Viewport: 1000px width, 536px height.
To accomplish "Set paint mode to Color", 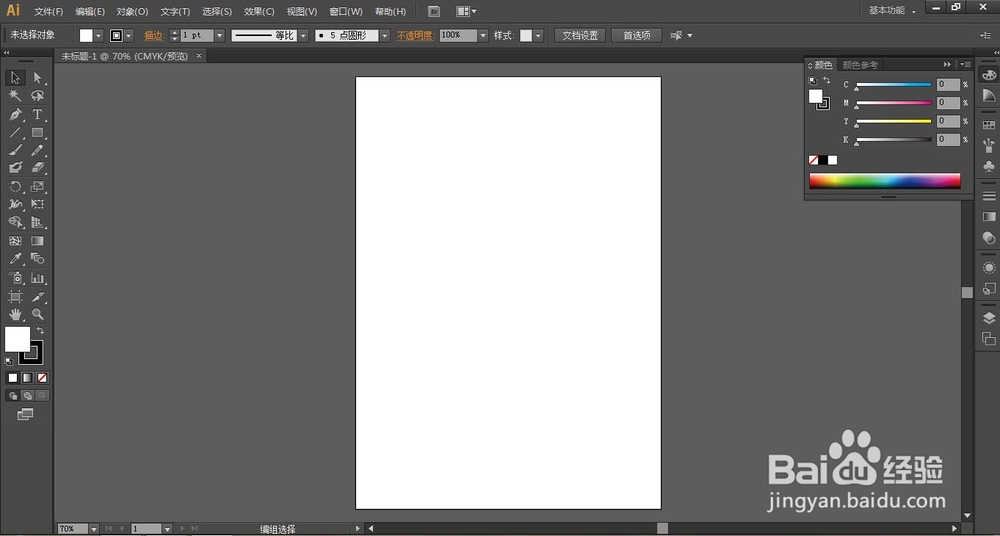I will click(x=13, y=378).
